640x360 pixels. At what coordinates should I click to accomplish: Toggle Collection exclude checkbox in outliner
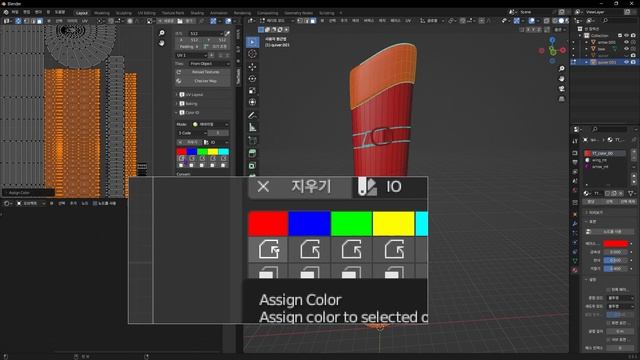620,36
